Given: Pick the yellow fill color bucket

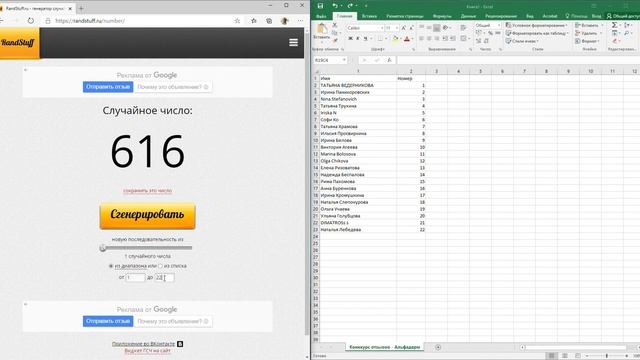Looking at the screenshot, I should [395, 39].
